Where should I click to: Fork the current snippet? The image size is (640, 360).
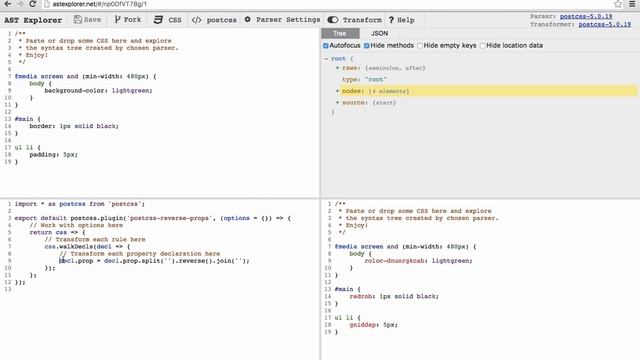click(128, 20)
